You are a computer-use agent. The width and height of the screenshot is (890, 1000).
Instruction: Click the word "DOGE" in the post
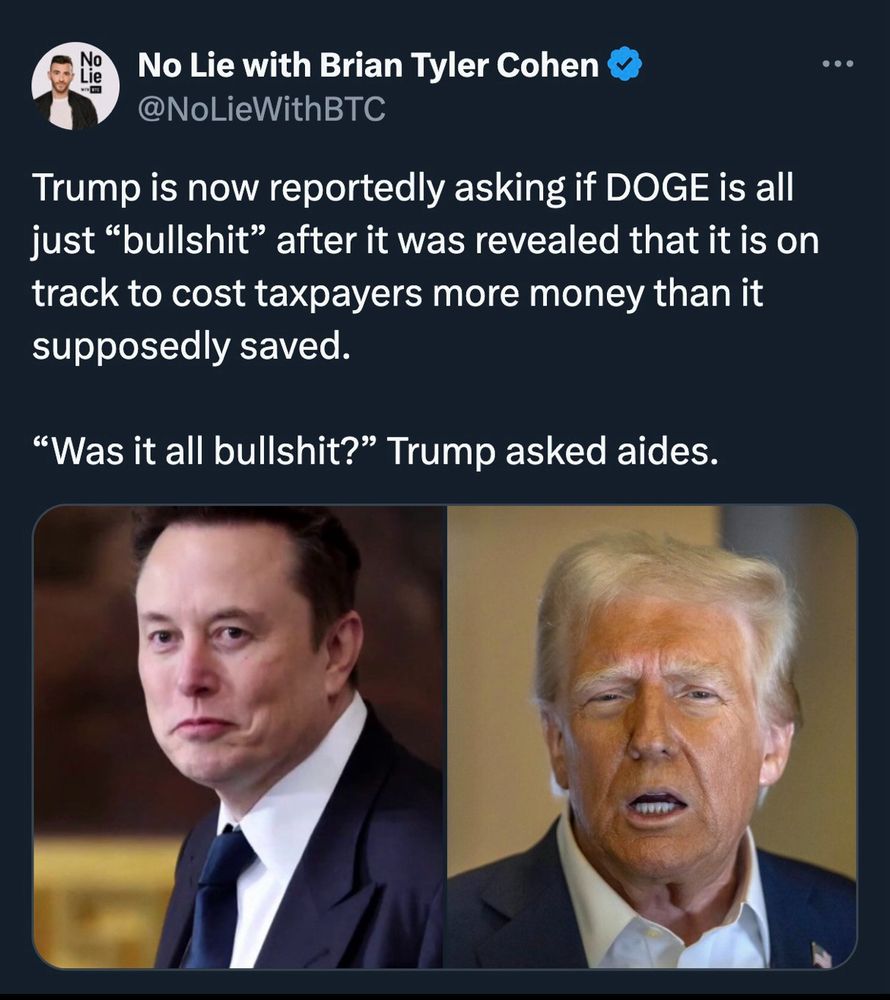(657, 188)
